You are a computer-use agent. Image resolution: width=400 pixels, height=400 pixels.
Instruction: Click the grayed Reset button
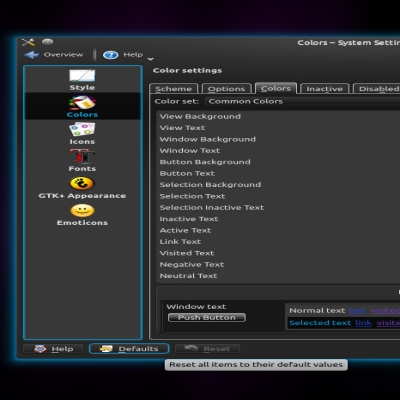(207, 349)
